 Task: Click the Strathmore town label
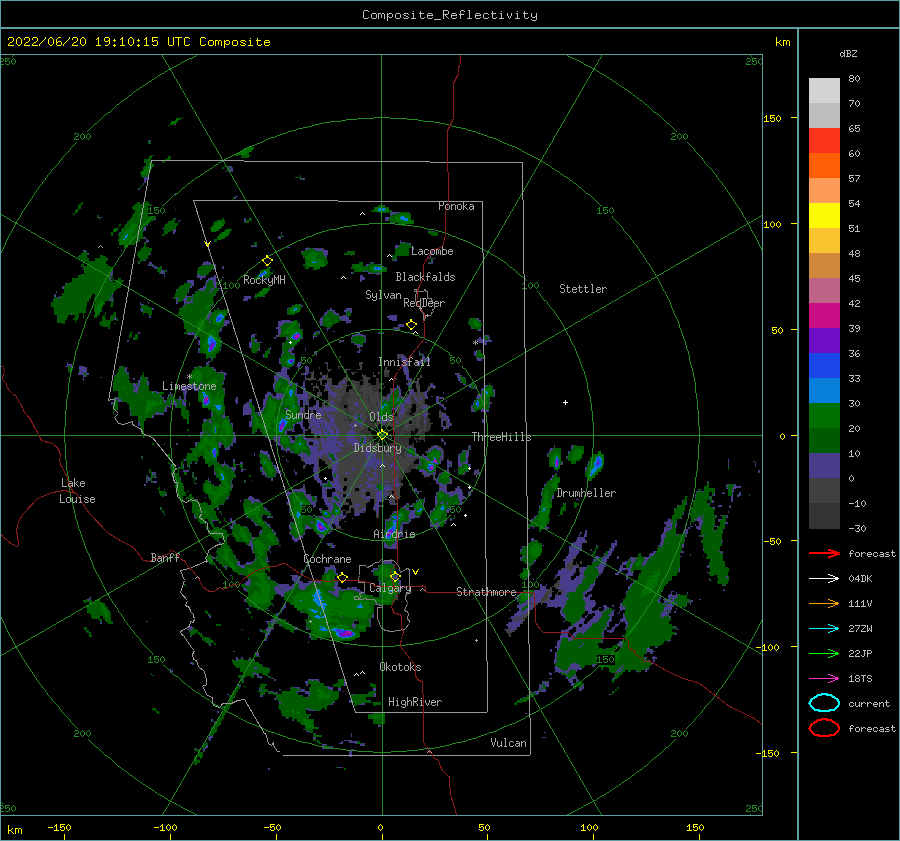pos(486,592)
